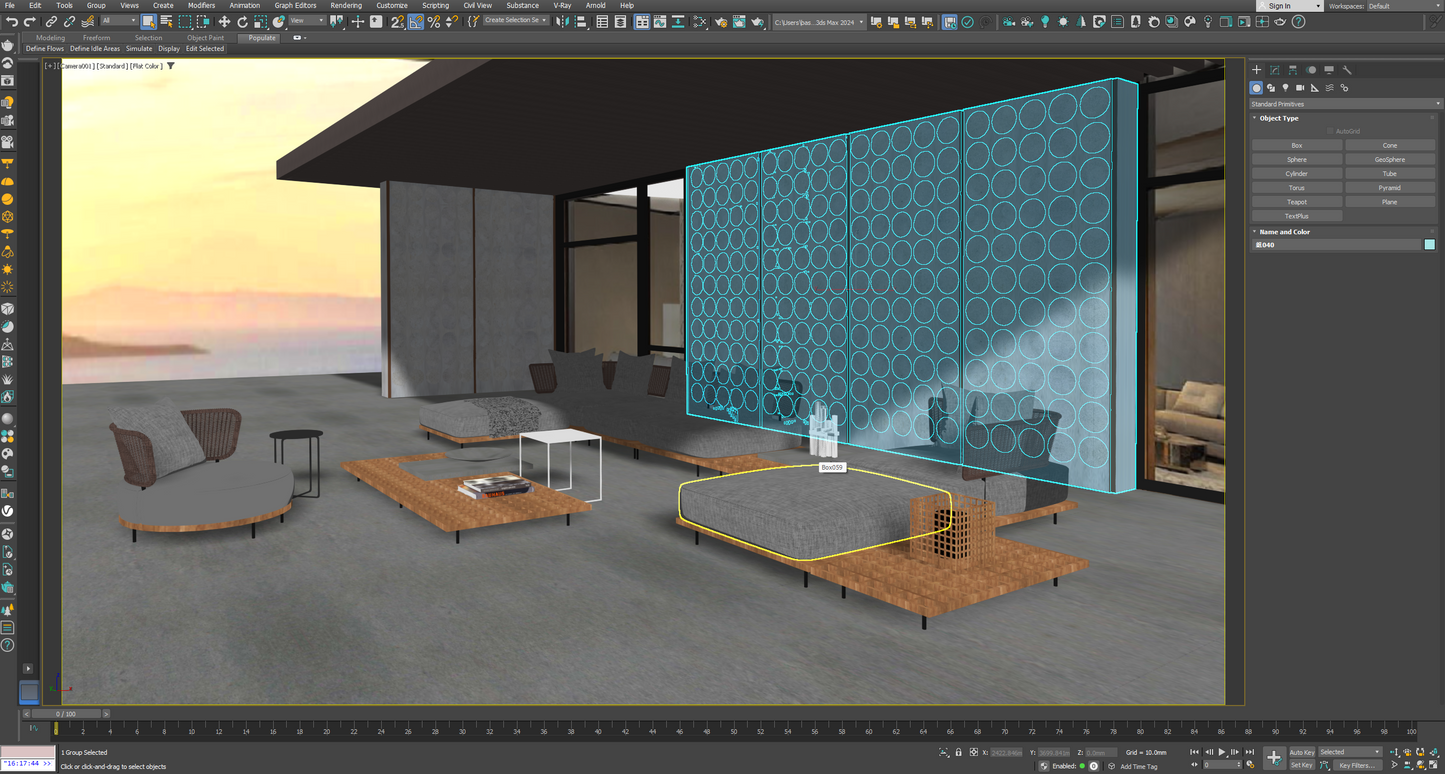The height and width of the screenshot is (774, 1445).
Task: Activate the Select and Rotate tool
Action: (x=243, y=21)
